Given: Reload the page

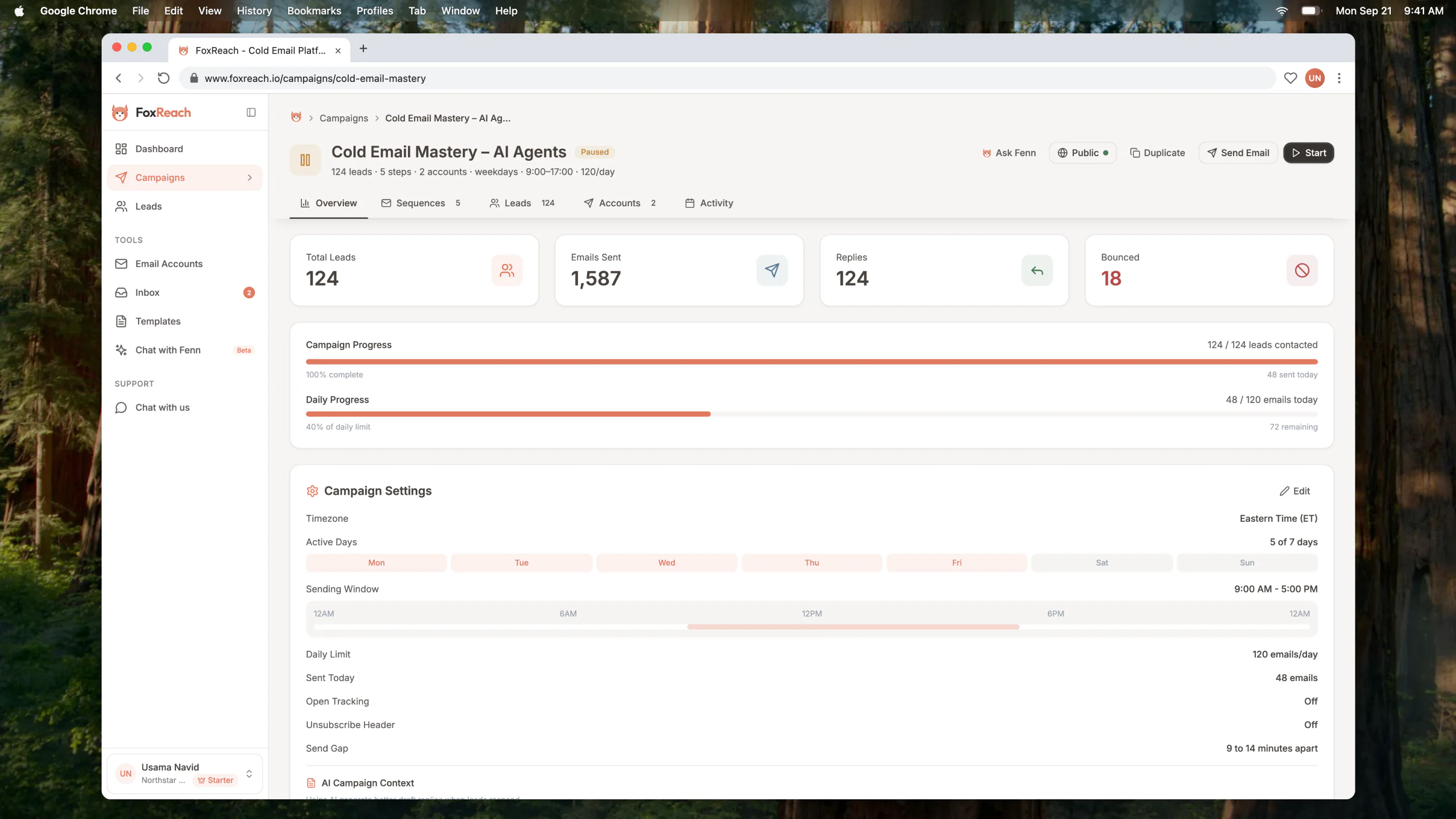Looking at the screenshot, I should point(163,78).
